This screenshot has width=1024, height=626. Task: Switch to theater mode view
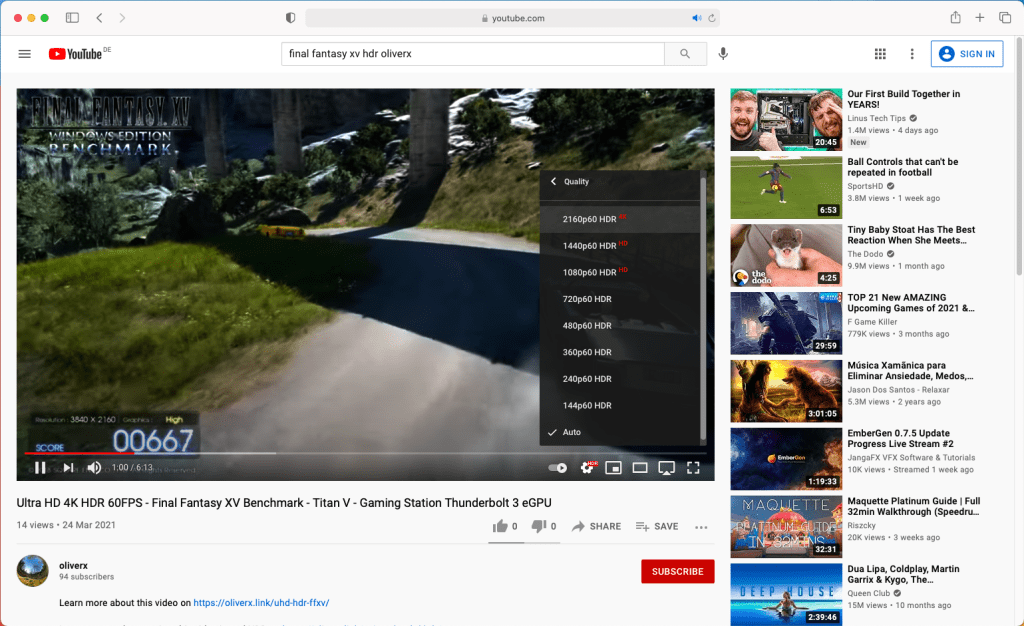(640, 467)
